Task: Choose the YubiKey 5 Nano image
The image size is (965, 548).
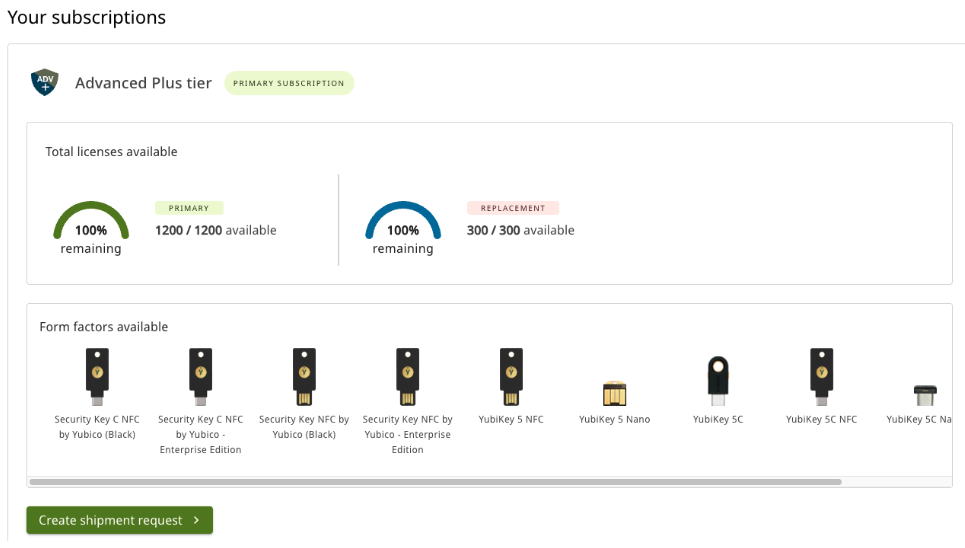Action: click(614, 393)
